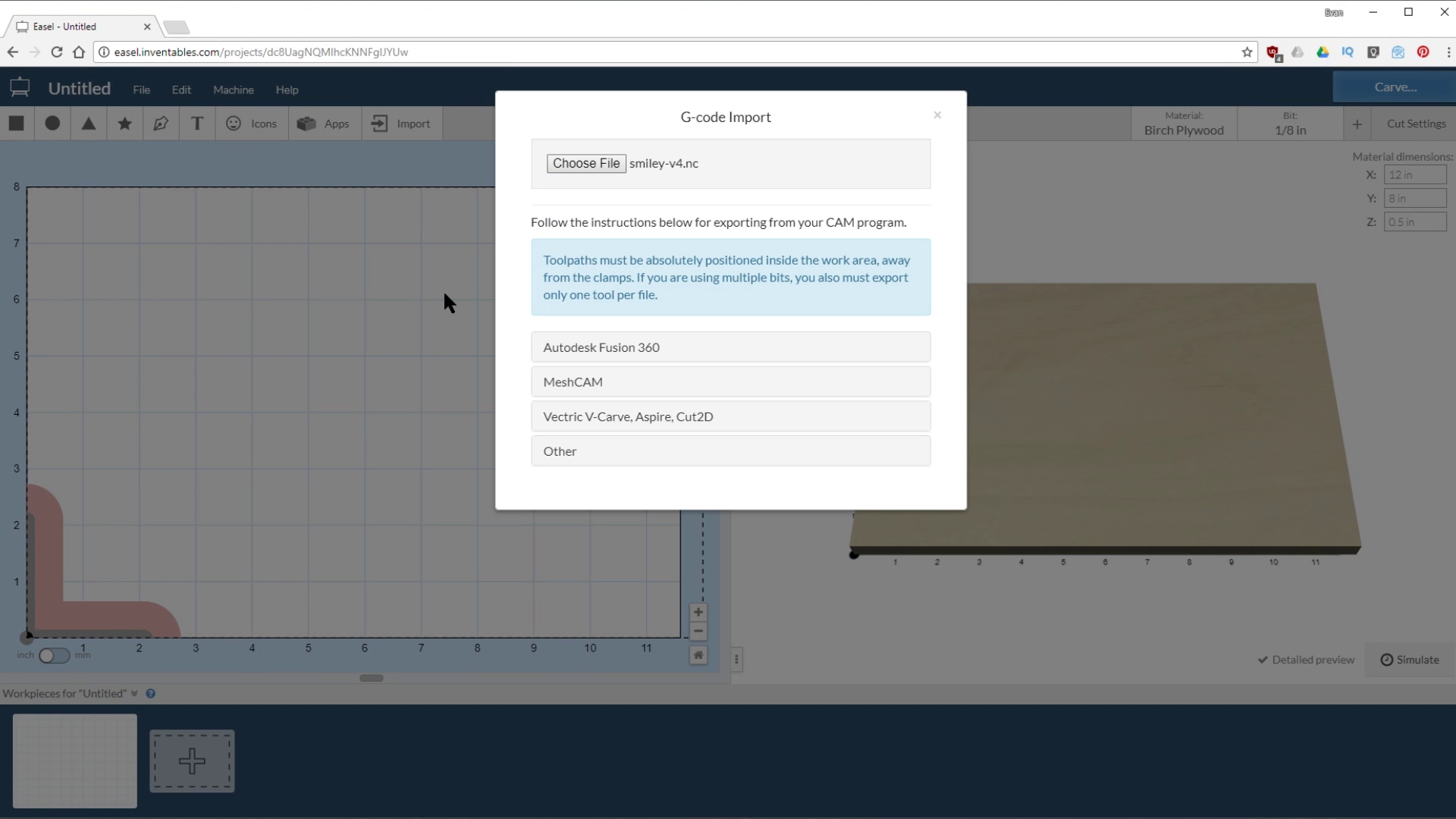Open the Machine menu
This screenshot has height=819, width=1456.
[x=233, y=89]
